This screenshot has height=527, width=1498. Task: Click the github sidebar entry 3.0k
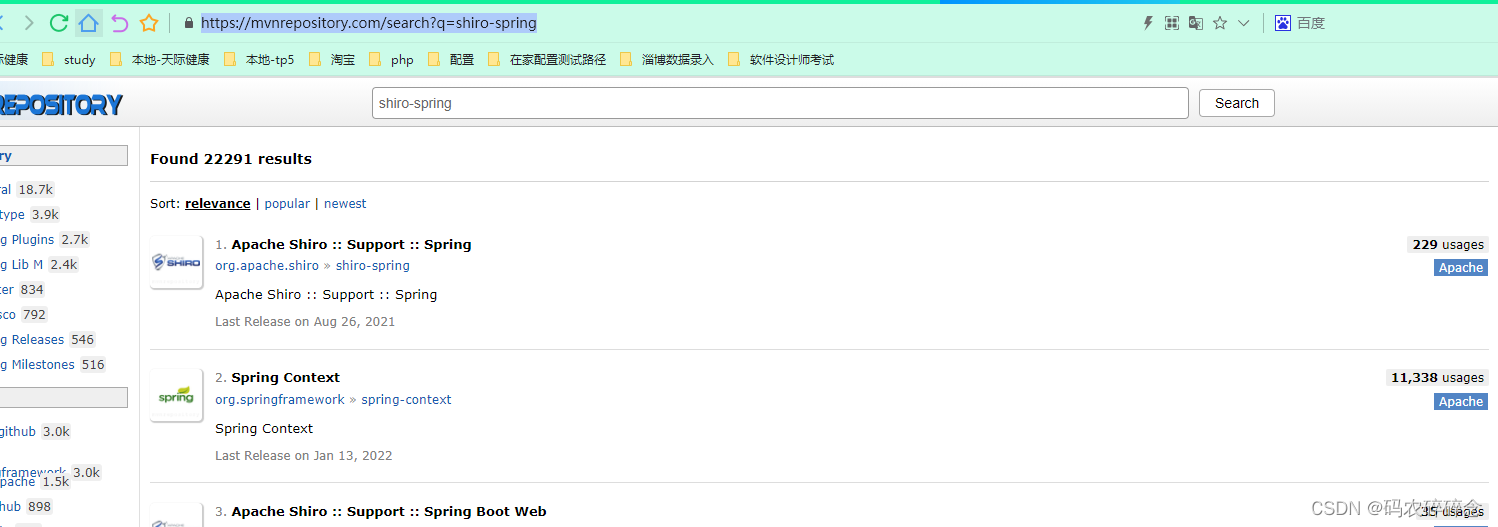click(36, 431)
